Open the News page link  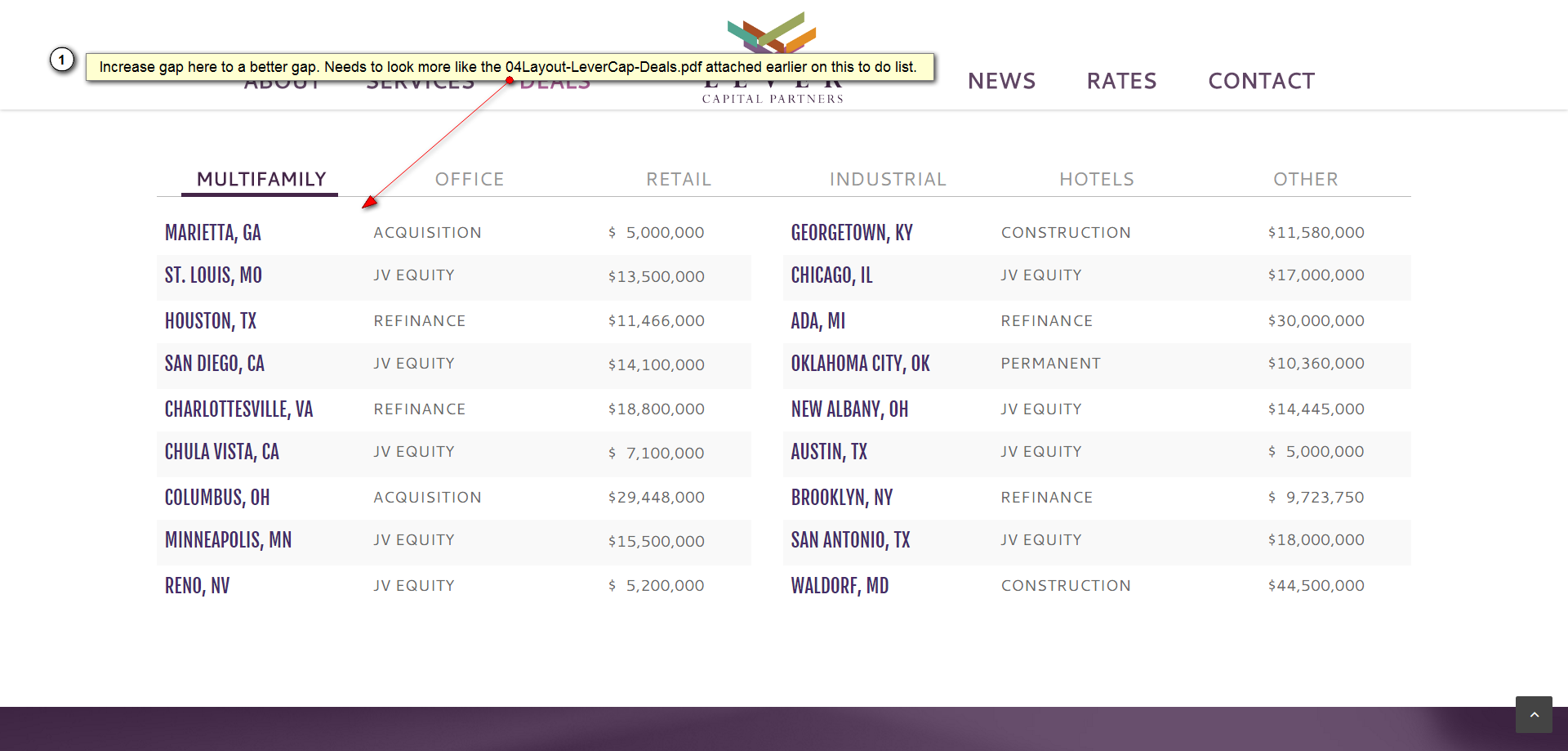[1001, 81]
